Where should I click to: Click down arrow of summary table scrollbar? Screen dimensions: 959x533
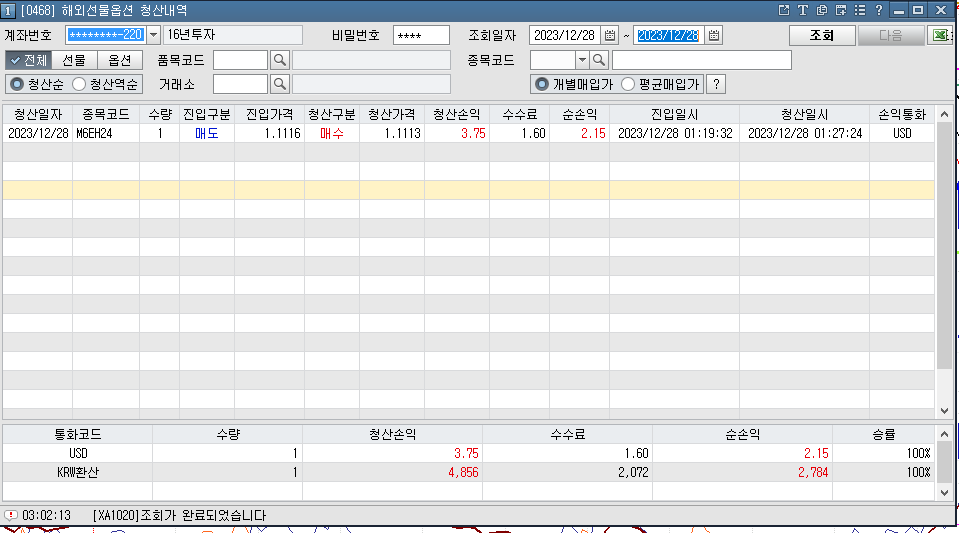[x=944, y=492]
